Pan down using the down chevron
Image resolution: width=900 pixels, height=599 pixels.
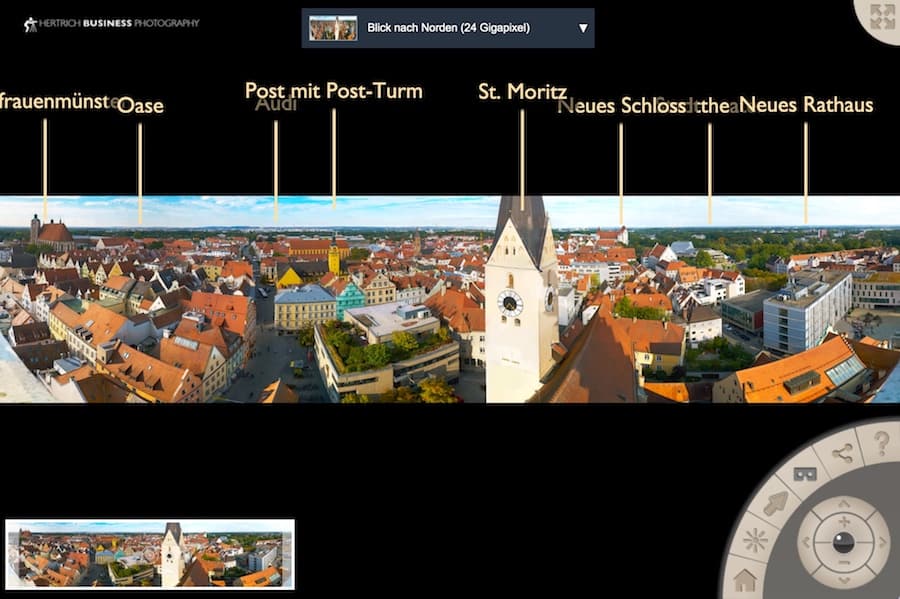point(844,581)
